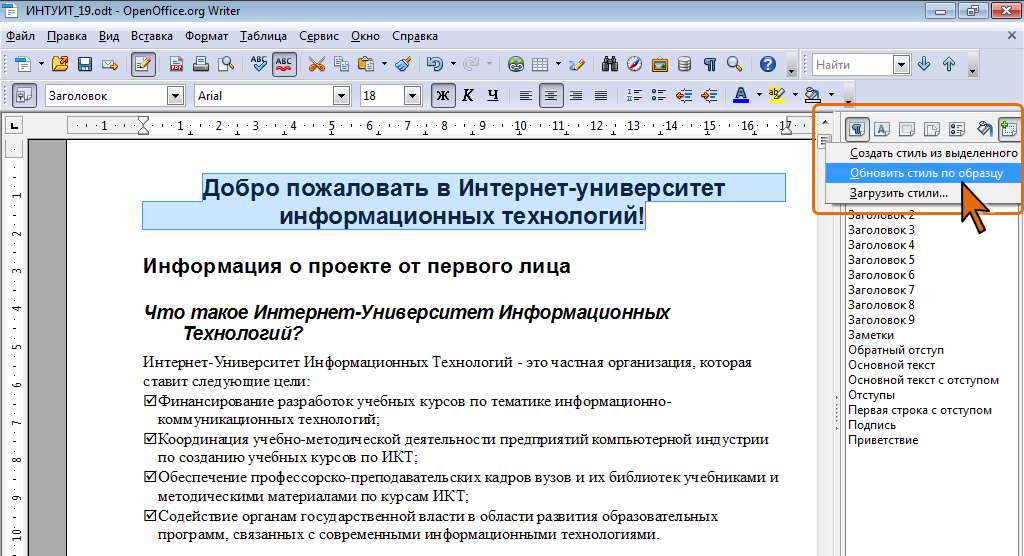Viewport: 1024px width, 556px height.
Task: Apply font color A swatch
Action: [741, 96]
